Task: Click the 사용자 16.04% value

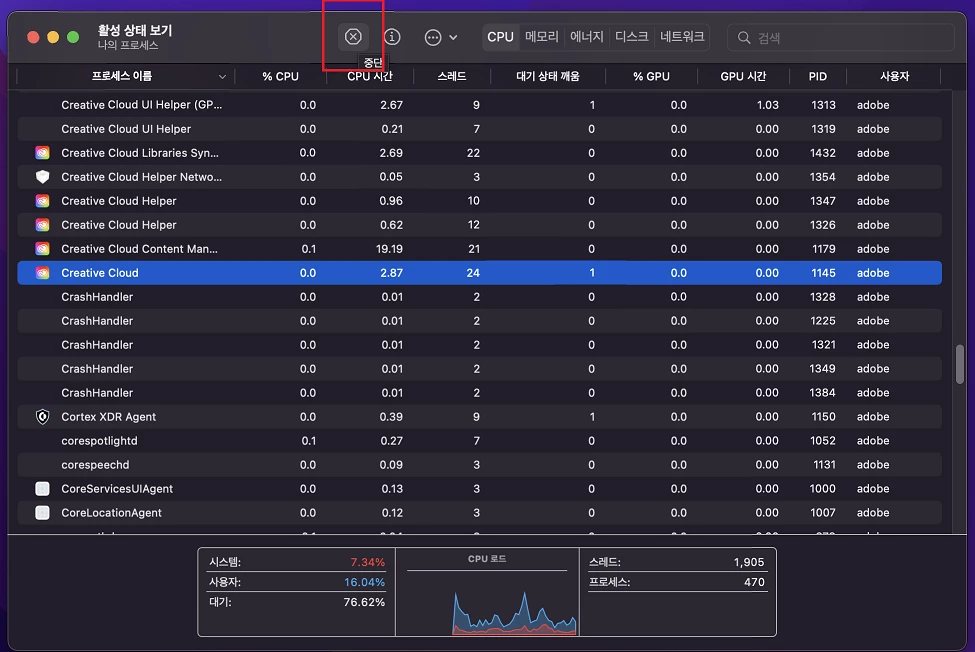Action: (x=364, y=582)
